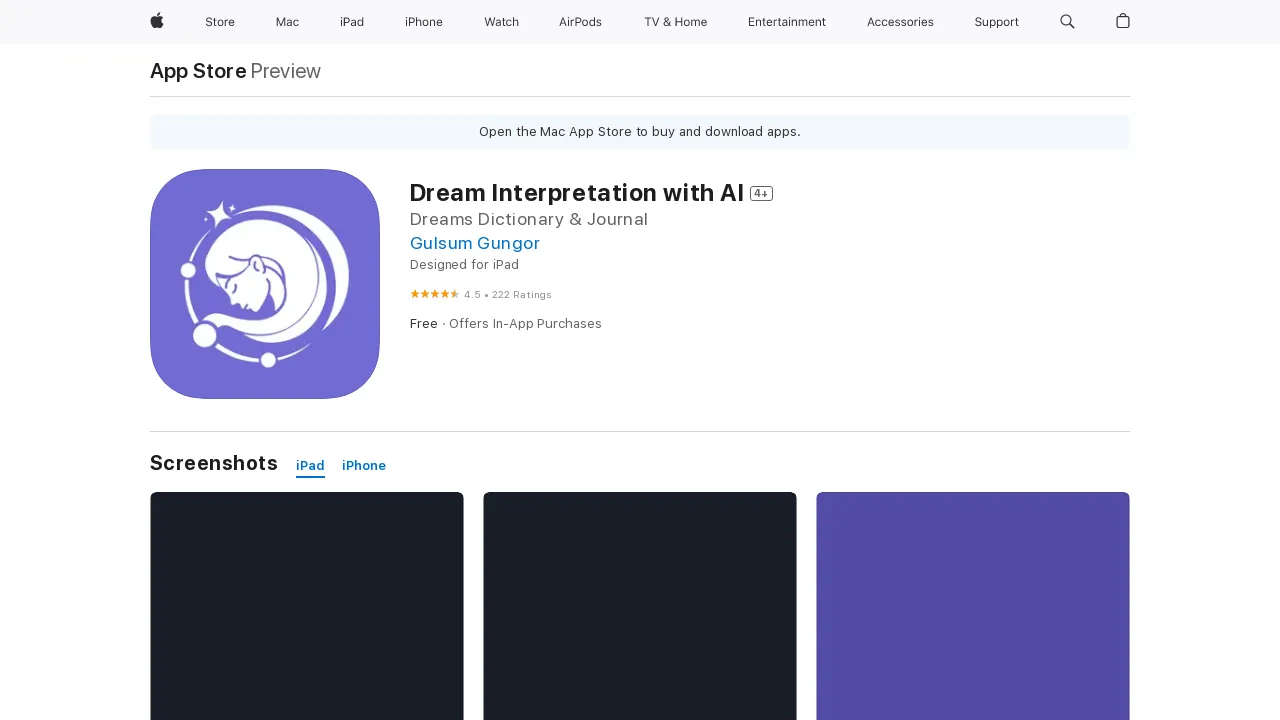The height and width of the screenshot is (720, 1280).
Task: Open the TV & Home menu
Action: 675,22
